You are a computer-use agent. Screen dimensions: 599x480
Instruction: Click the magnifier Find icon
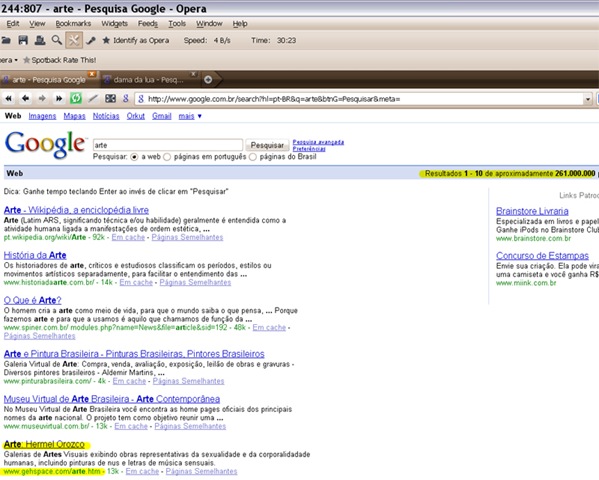57,40
